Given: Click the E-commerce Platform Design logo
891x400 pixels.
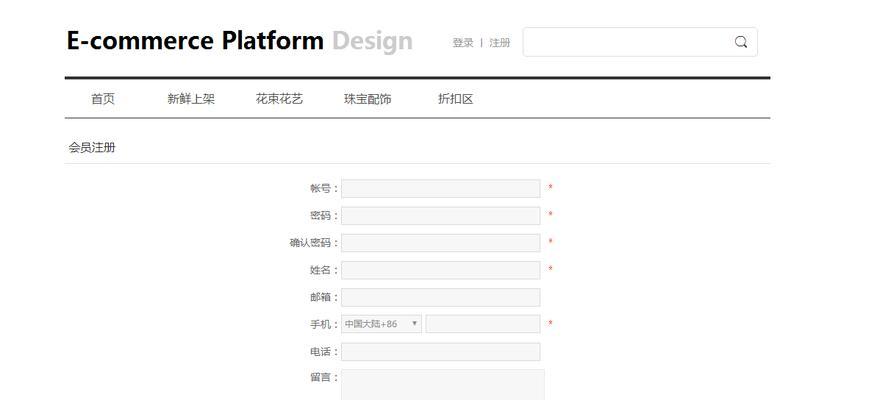Looking at the screenshot, I should (x=239, y=41).
